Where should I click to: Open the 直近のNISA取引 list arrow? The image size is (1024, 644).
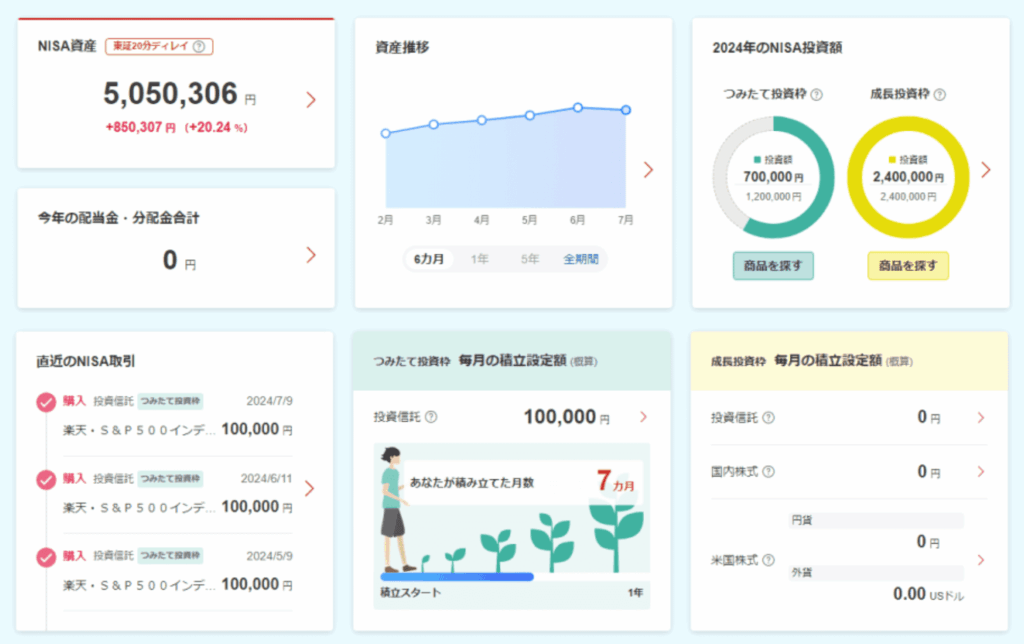tap(309, 488)
